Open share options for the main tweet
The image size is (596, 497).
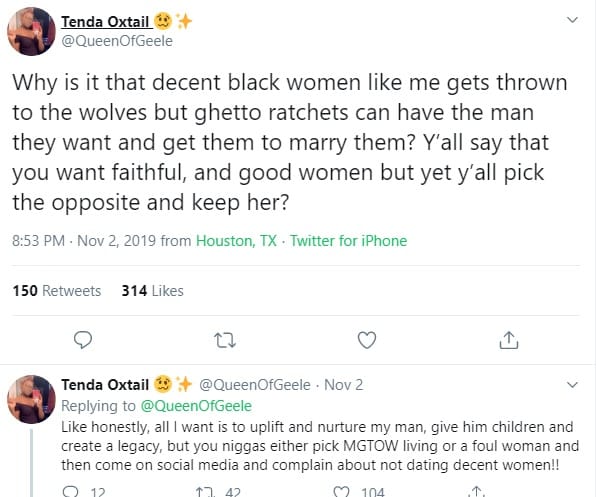[509, 340]
